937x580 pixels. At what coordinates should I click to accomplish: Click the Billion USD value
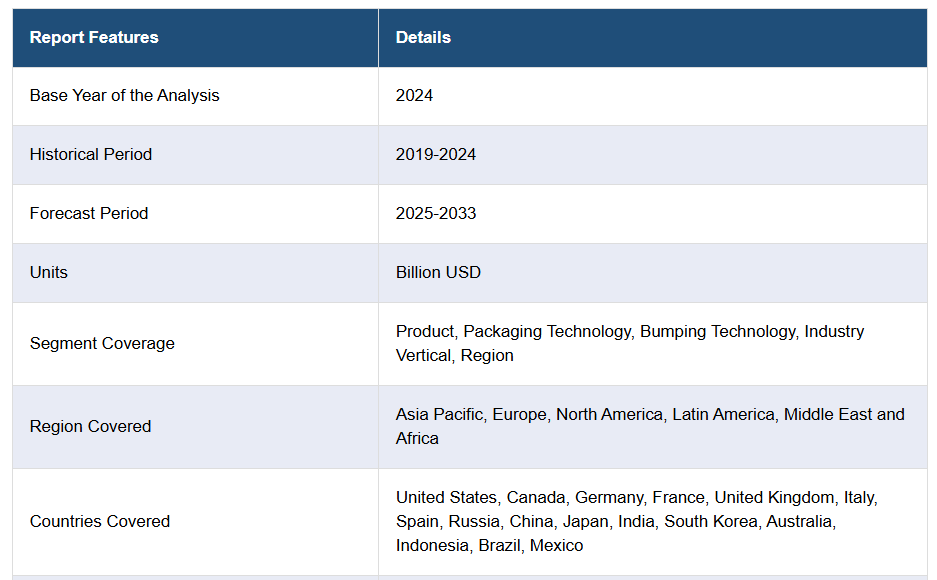click(x=438, y=273)
